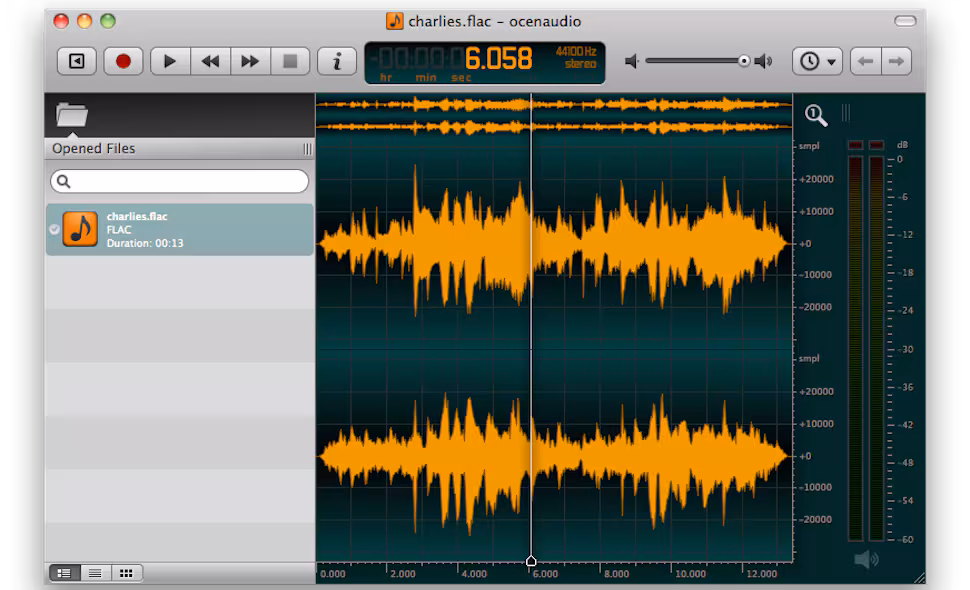Open file info with the i button

point(337,61)
